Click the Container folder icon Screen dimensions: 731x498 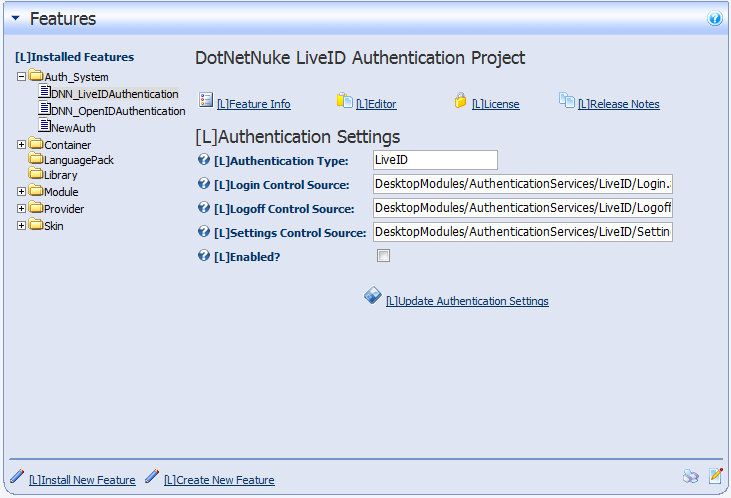tap(35, 143)
